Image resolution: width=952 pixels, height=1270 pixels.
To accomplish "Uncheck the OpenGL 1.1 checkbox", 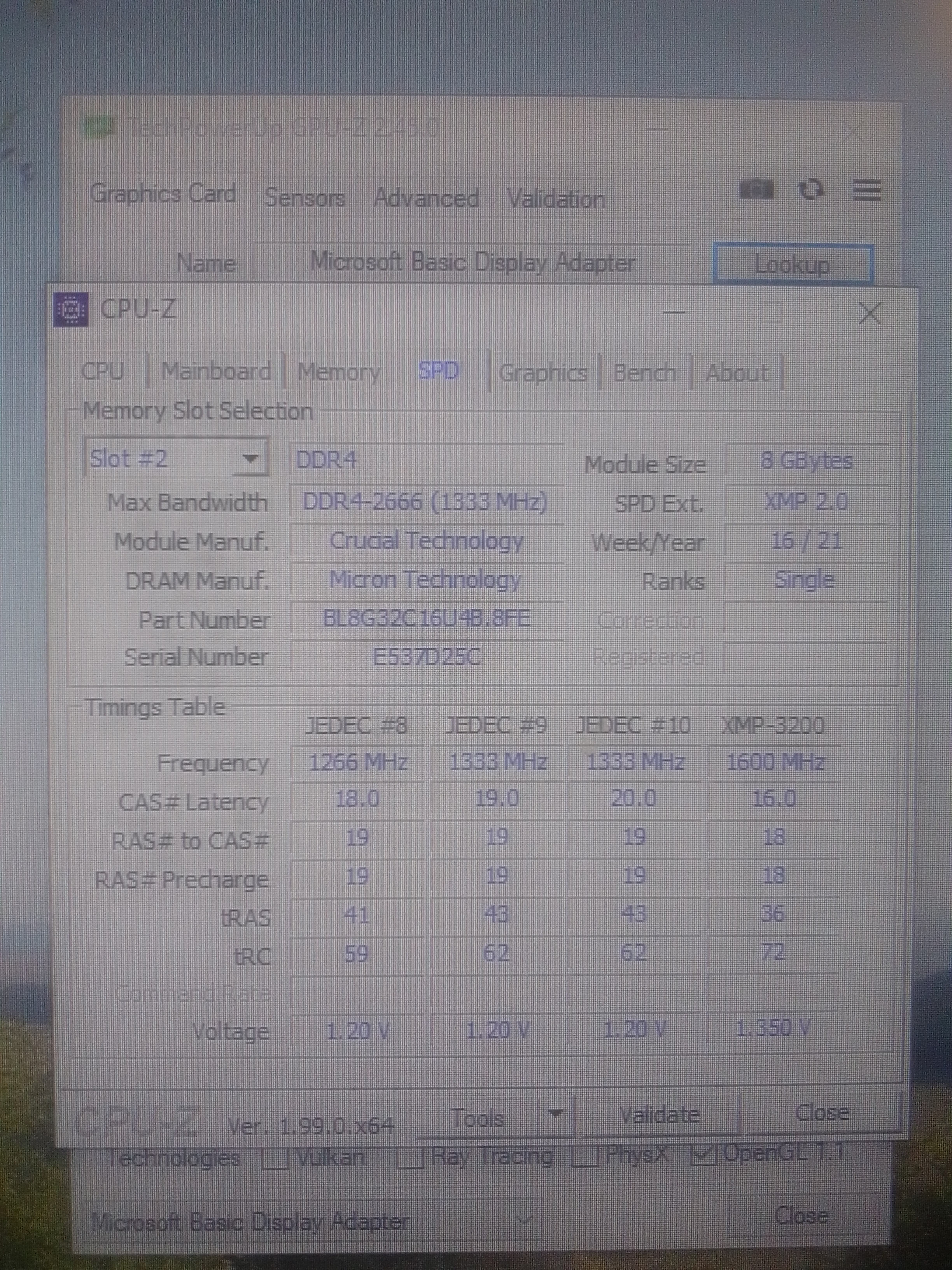I will pyautogui.click(x=704, y=1154).
